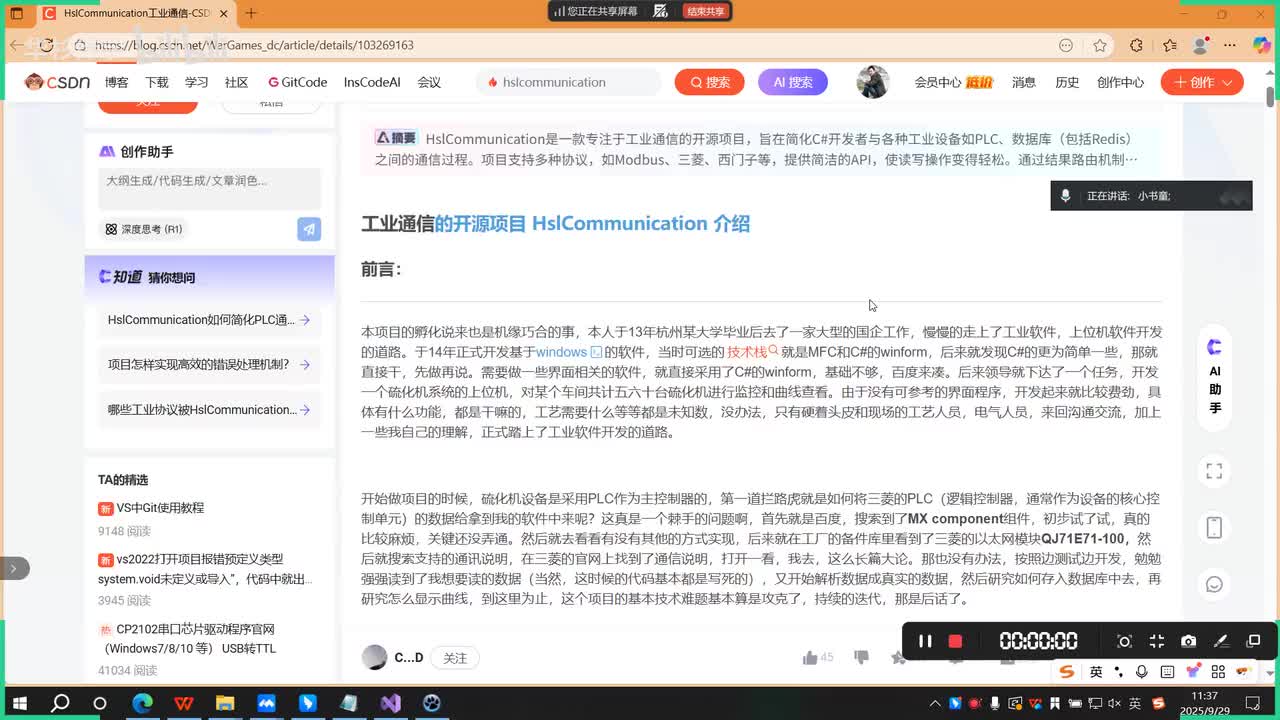Pause the screen recording
The width and height of the screenshot is (1280, 720).
925,641
